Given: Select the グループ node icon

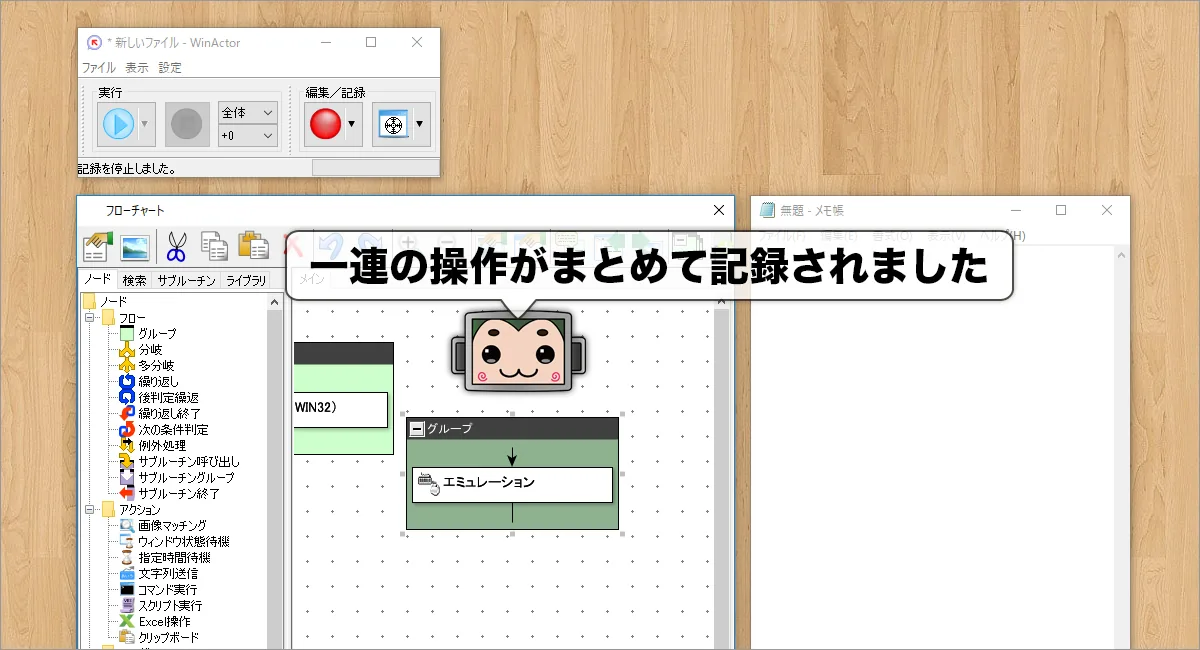Looking at the screenshot, I should 127,333.
